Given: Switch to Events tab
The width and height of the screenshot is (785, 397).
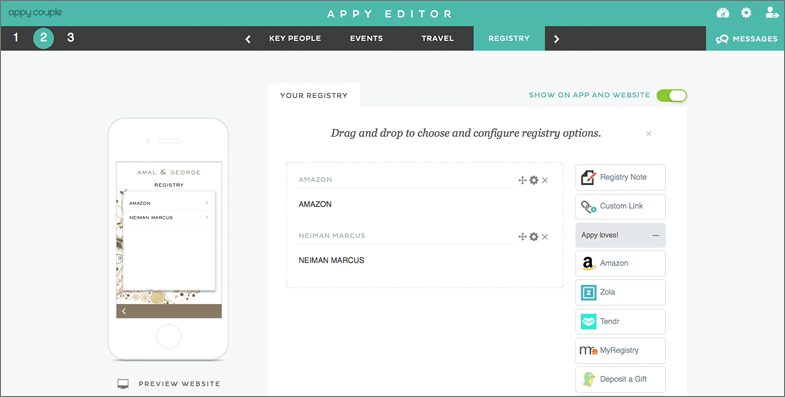Looking at the screenshot, I should tap(366, 39).
